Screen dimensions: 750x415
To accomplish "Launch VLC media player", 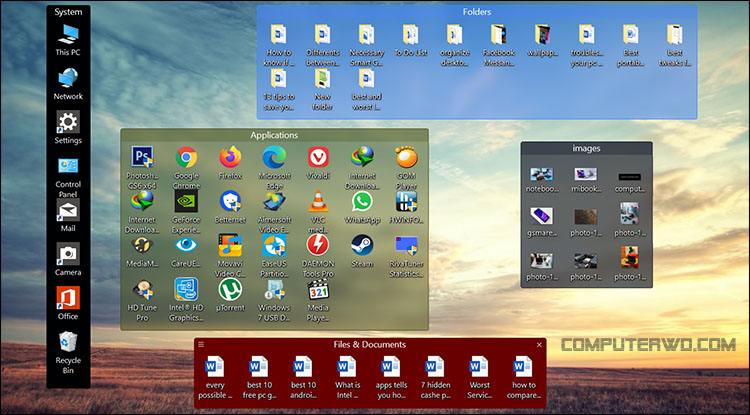I will click(x=318, y=201).
